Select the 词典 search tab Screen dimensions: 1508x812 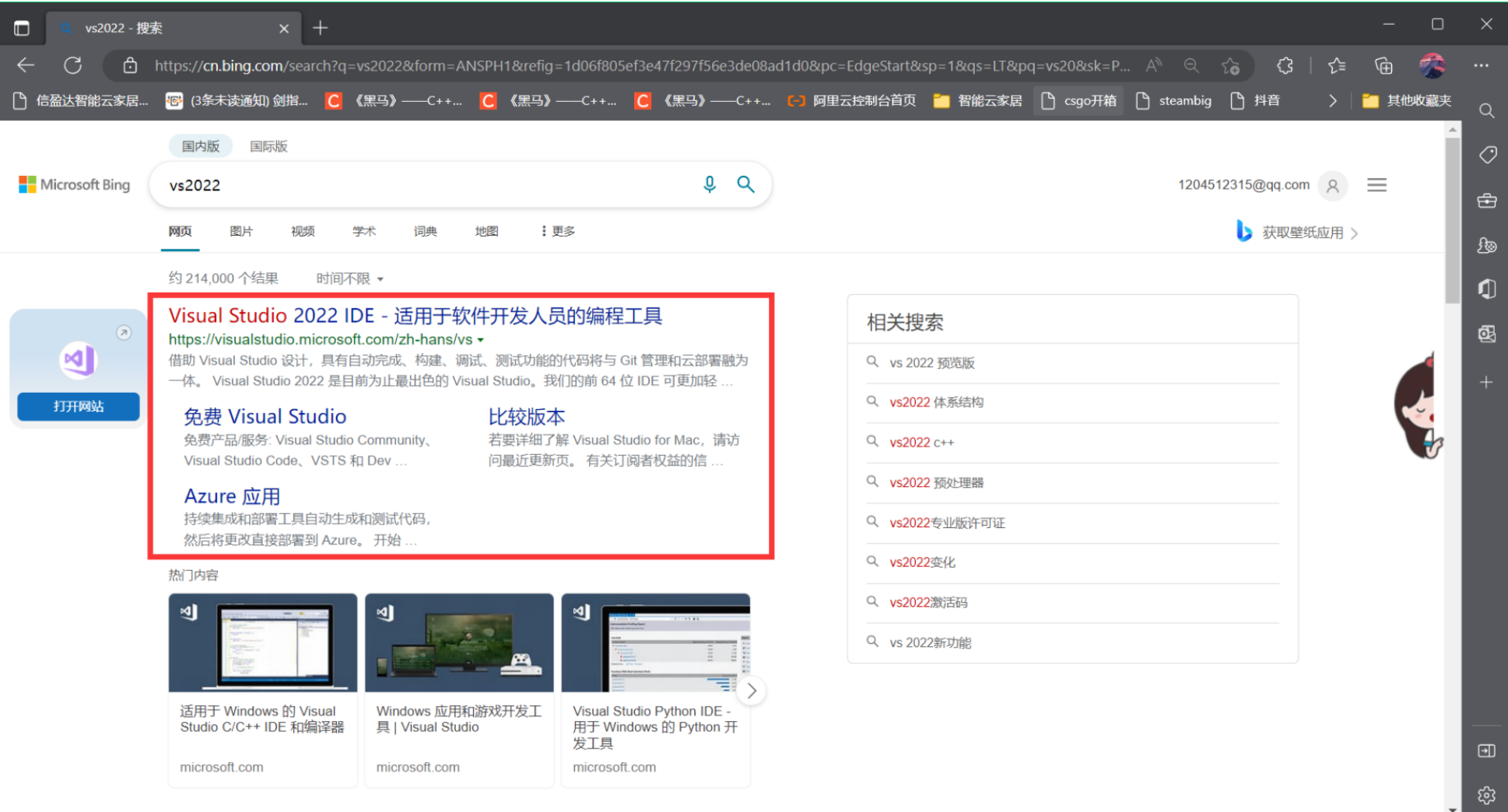425,231
